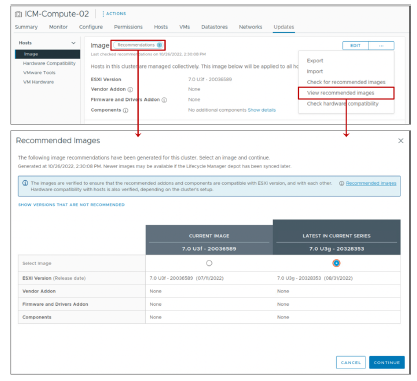
Task: Click the Edit image button
Action: pos(355,46)
